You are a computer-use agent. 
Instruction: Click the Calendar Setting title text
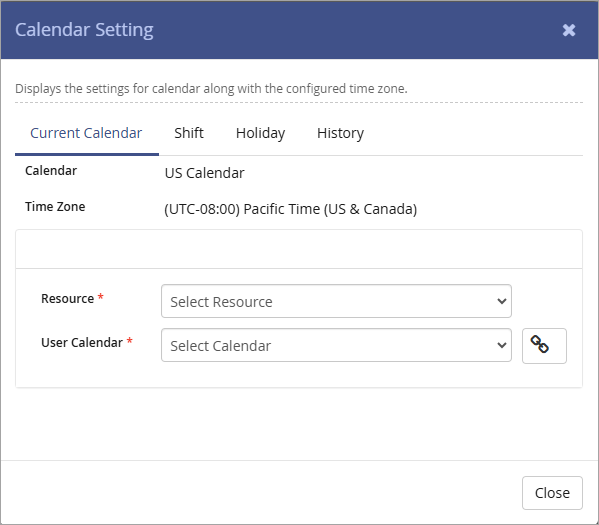click(x=84, y=30)
